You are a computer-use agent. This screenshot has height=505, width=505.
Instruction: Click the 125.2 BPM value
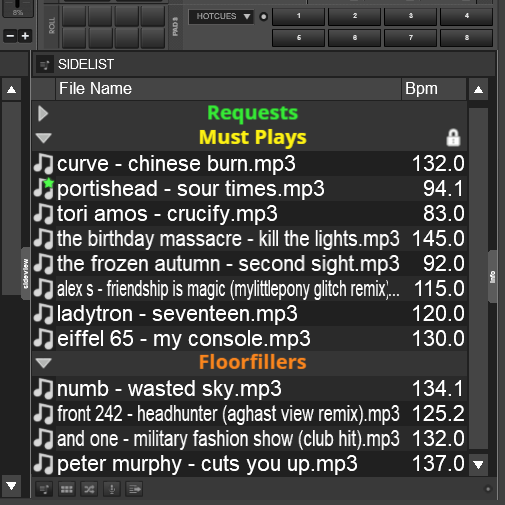(x=438, y=414)
